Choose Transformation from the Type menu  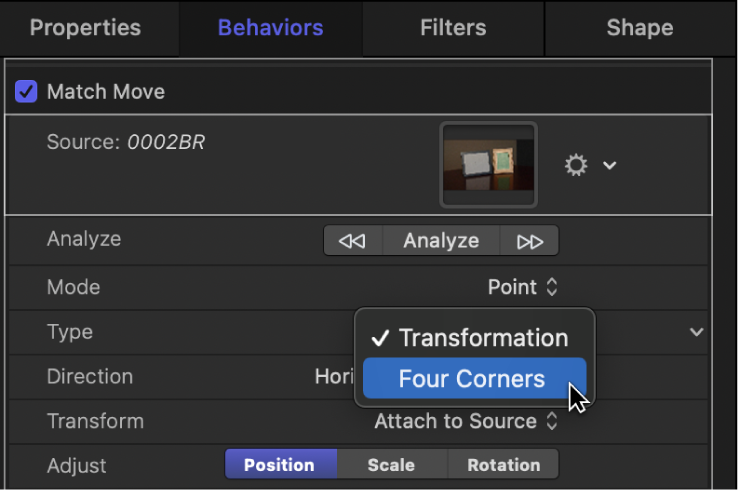[x=483, y=338]
